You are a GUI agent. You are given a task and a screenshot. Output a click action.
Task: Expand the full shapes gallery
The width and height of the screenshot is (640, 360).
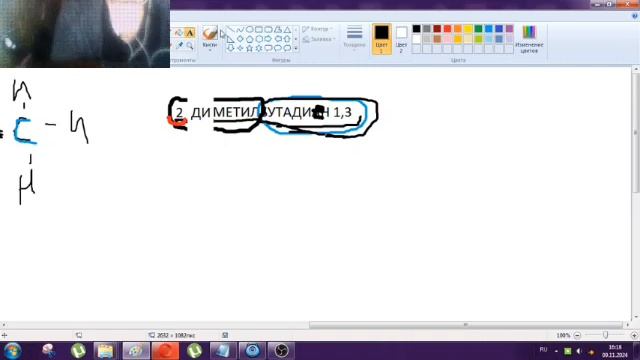click(x=296, y=49)
